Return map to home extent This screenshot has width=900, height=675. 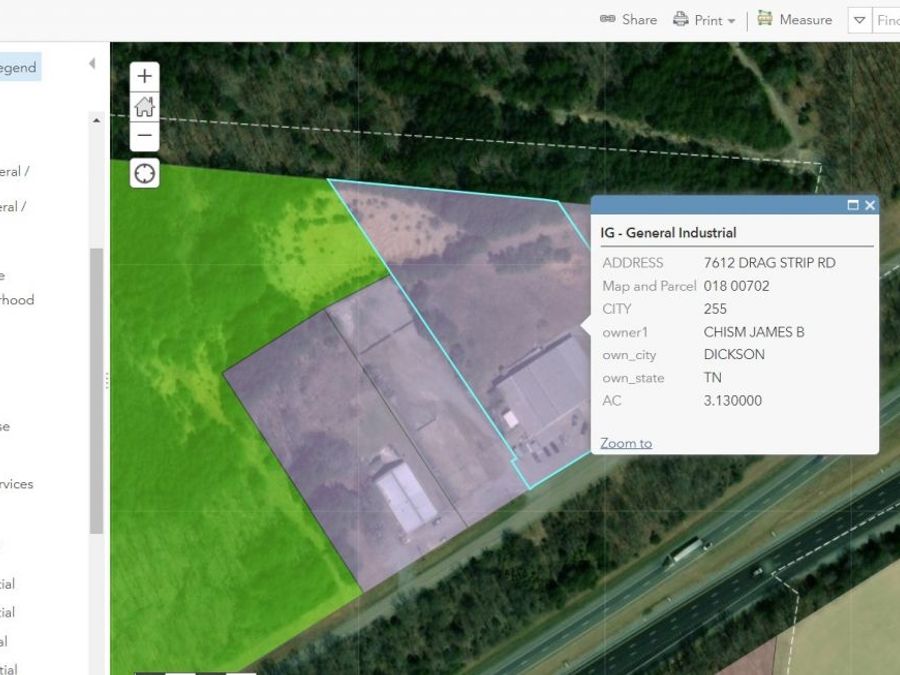145,106
